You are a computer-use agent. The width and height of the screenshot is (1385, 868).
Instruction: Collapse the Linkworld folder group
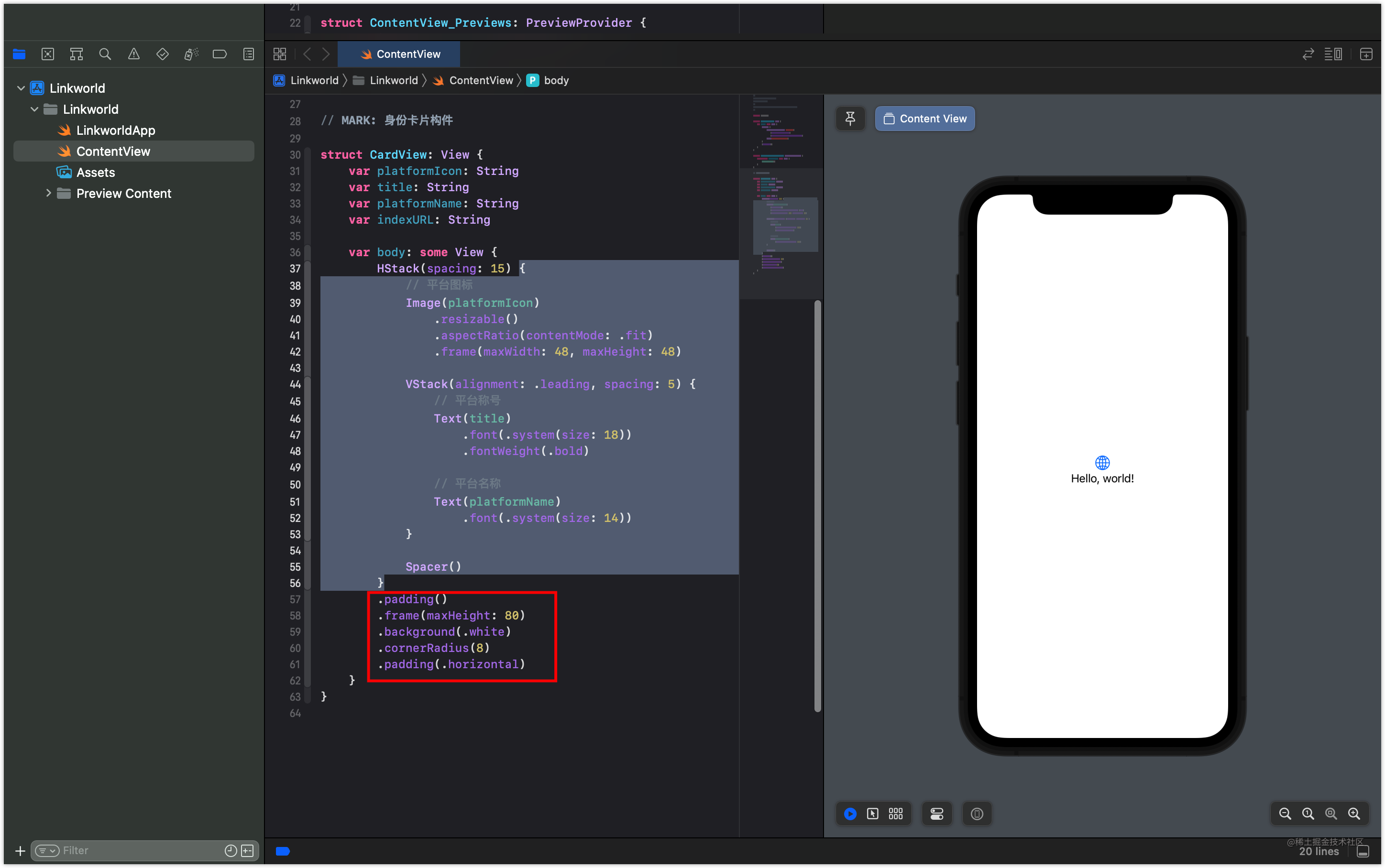pos(34,109)
